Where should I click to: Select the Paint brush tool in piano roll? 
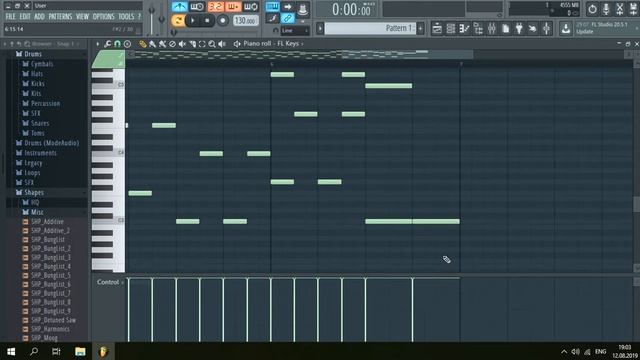pyautogui.click(x=152, y=44)
